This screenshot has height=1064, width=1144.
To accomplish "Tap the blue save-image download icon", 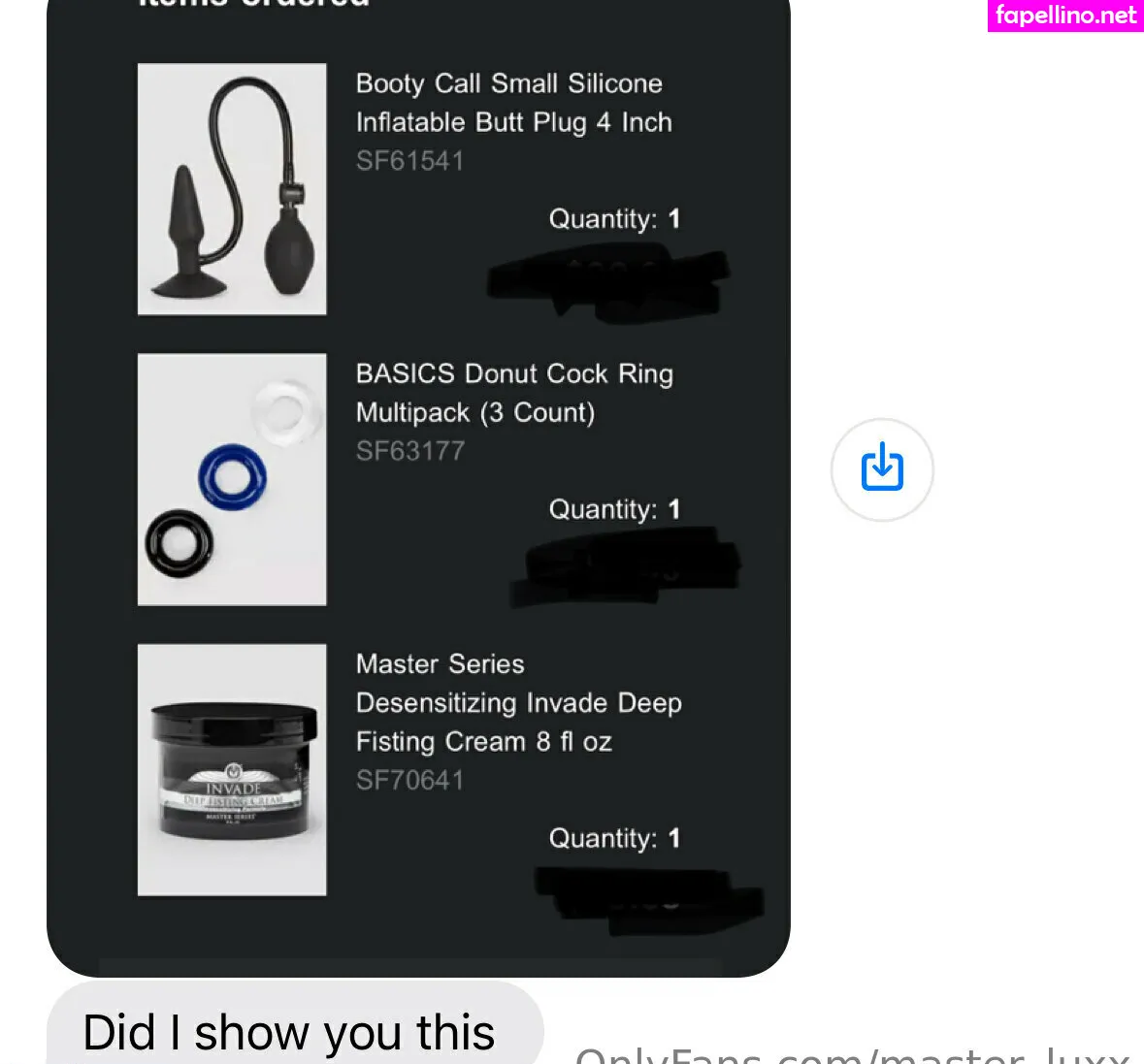I will [x=882, y=468].
